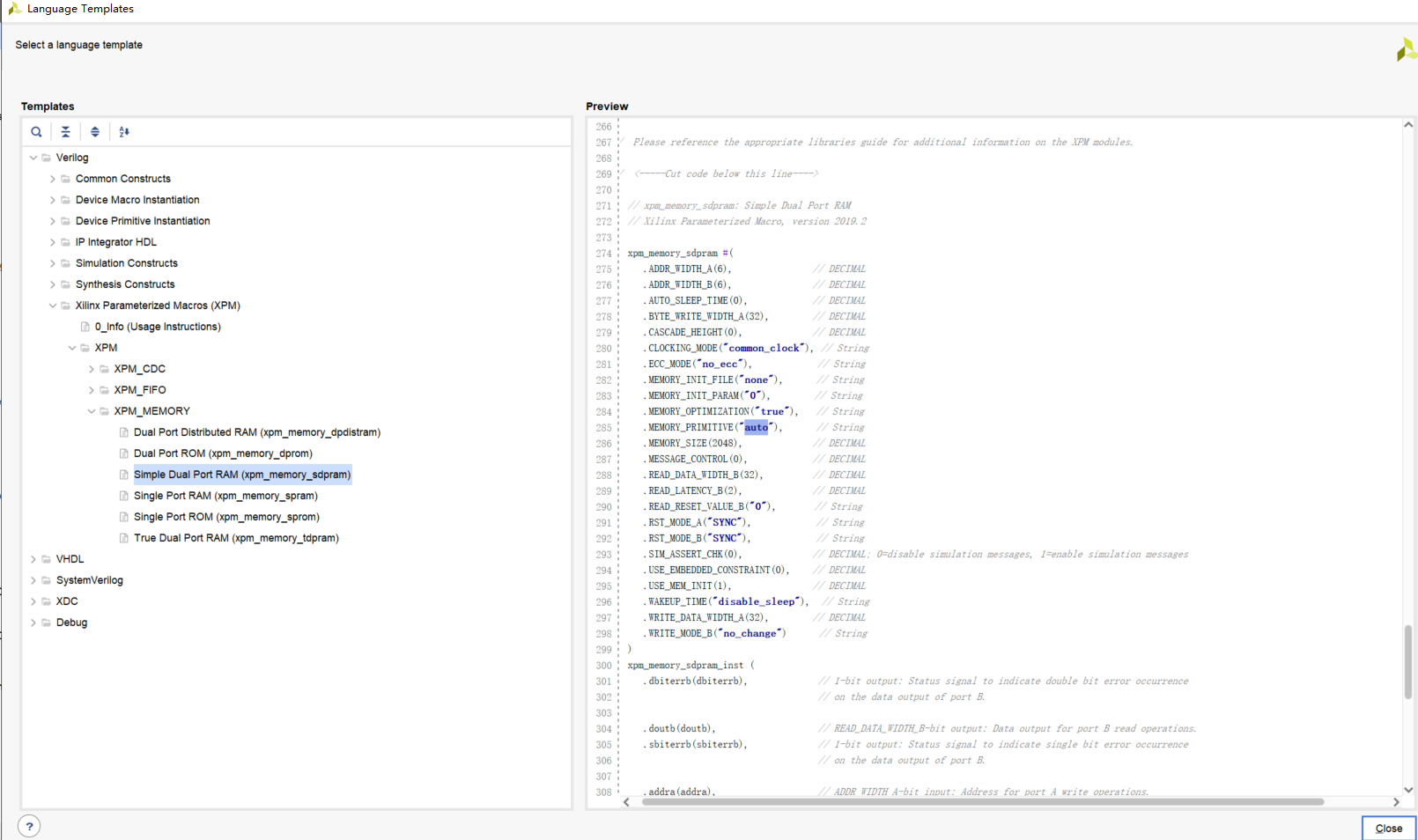The height and width of the screenshot is (840, 1418).
Task: Click the Simple Dual Port RAM file icon
Action: click(124, 475)
